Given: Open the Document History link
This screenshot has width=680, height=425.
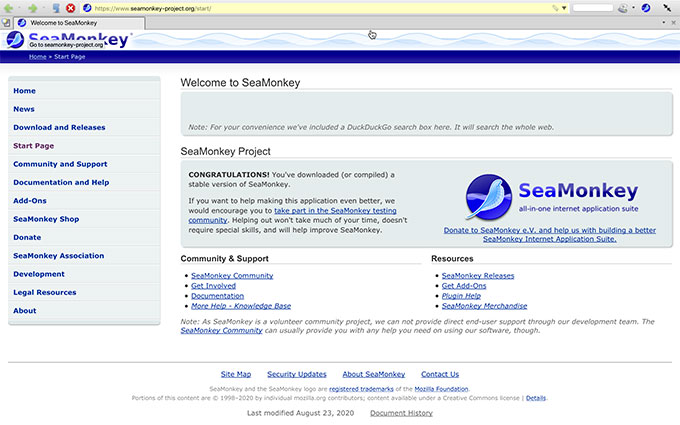Looking at the screenshot, I should [x=401, y=413].
